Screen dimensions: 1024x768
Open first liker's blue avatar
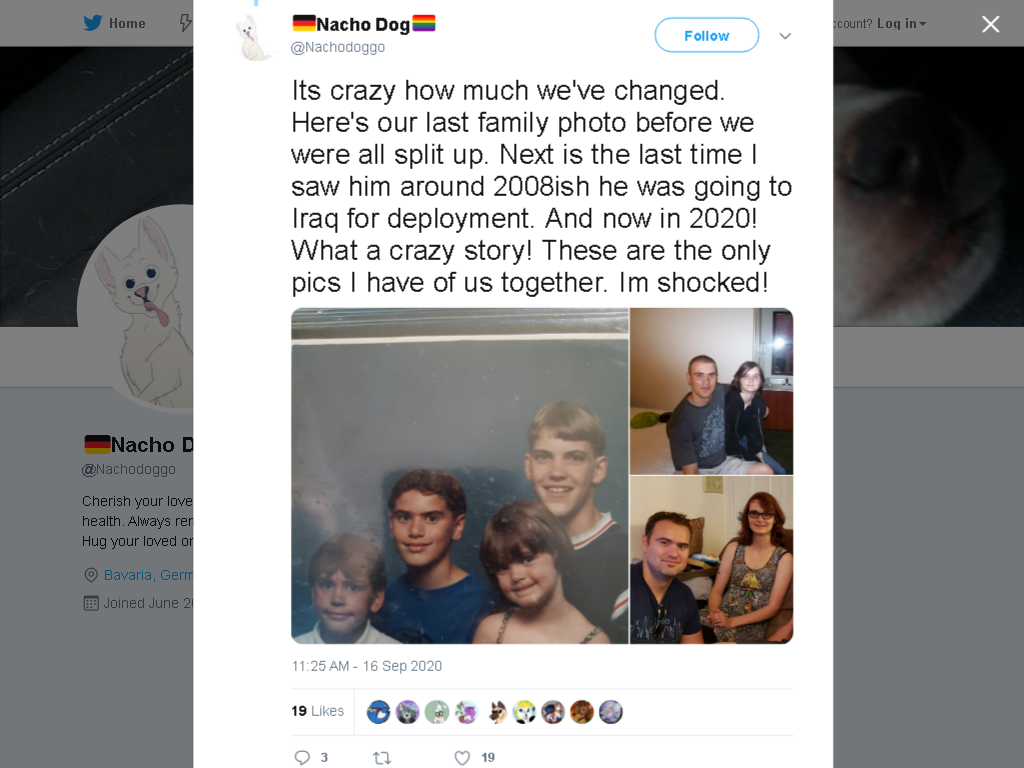click(378, 712)
